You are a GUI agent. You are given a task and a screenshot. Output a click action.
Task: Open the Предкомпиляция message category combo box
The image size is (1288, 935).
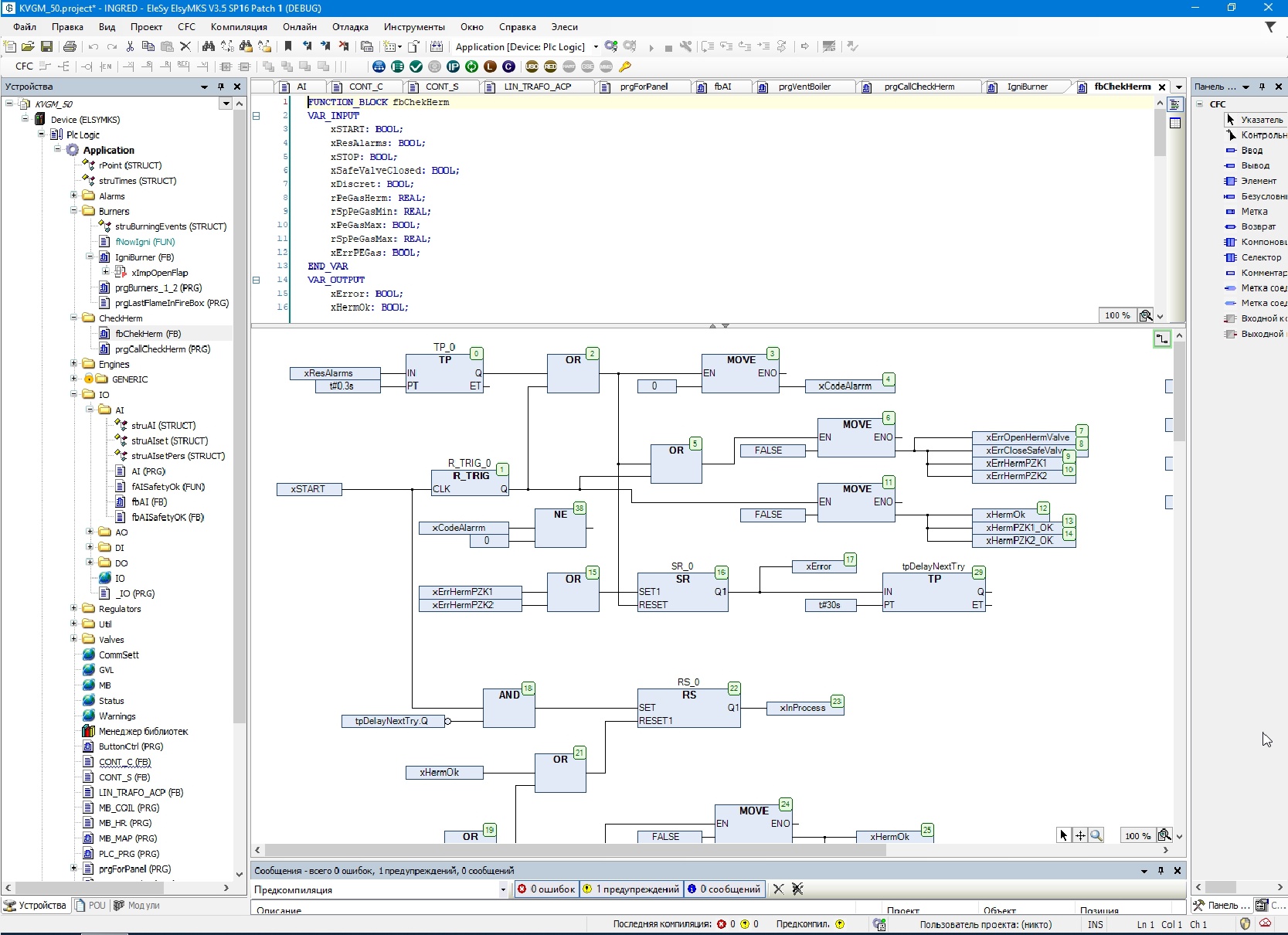click(x=380, y=889)
